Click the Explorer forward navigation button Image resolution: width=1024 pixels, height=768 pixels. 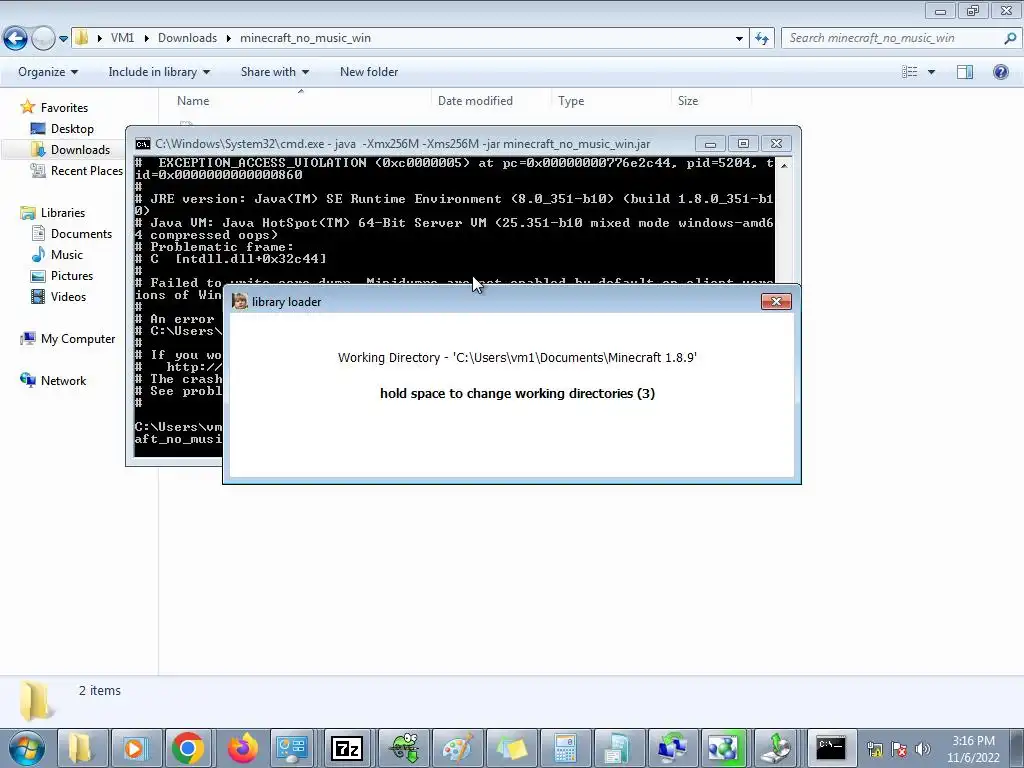tap(43, 39)
